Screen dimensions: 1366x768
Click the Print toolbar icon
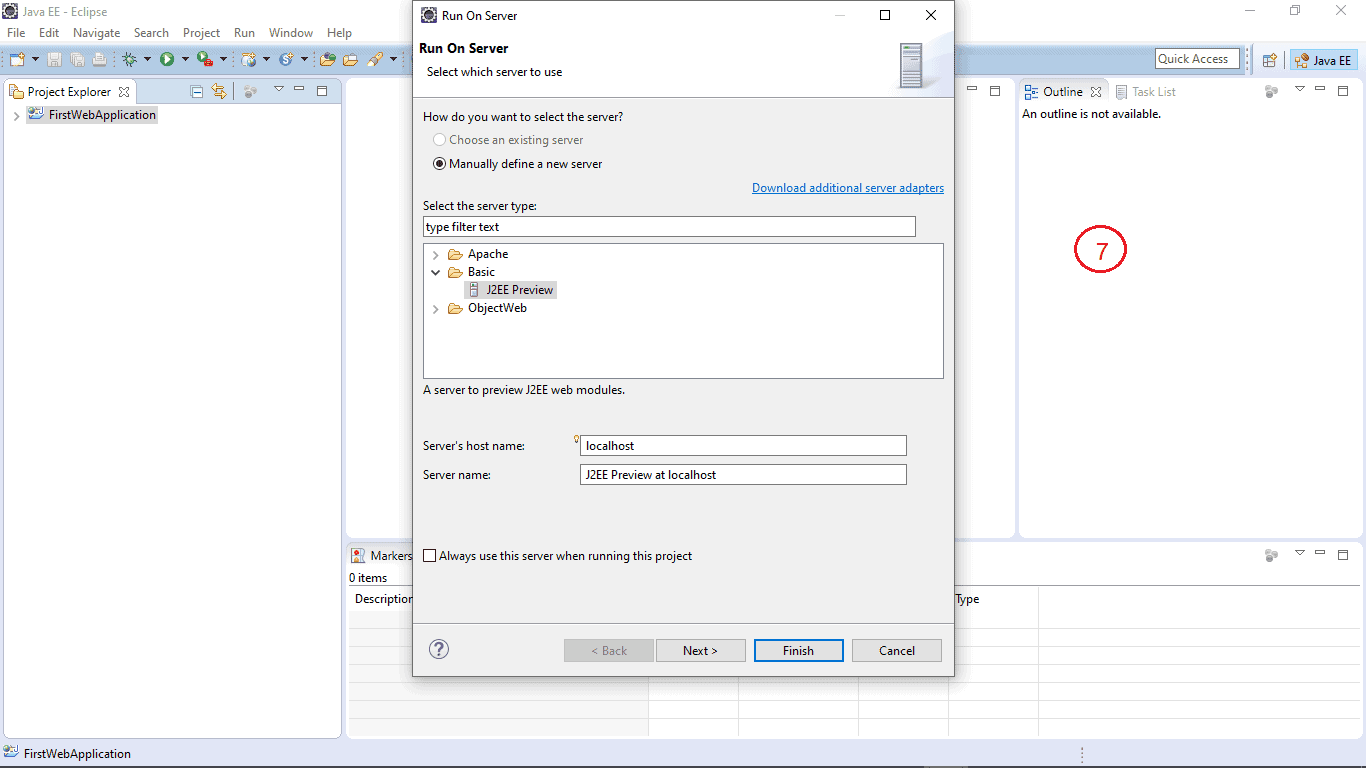click(99, 60)
